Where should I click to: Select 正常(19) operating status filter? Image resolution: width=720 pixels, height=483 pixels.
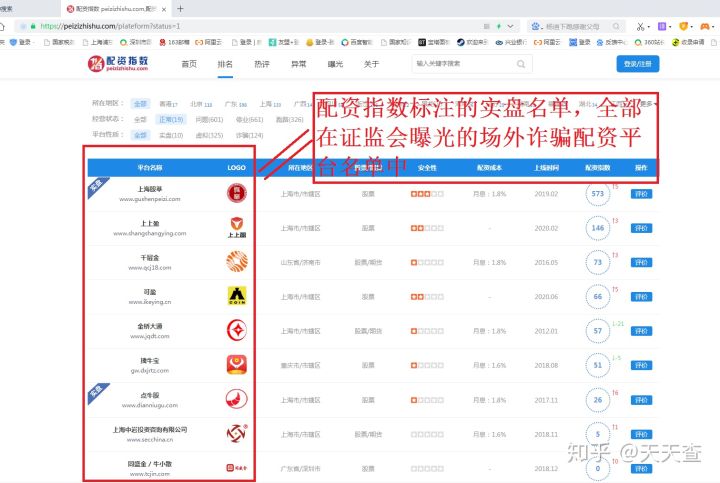click(171, 119)
